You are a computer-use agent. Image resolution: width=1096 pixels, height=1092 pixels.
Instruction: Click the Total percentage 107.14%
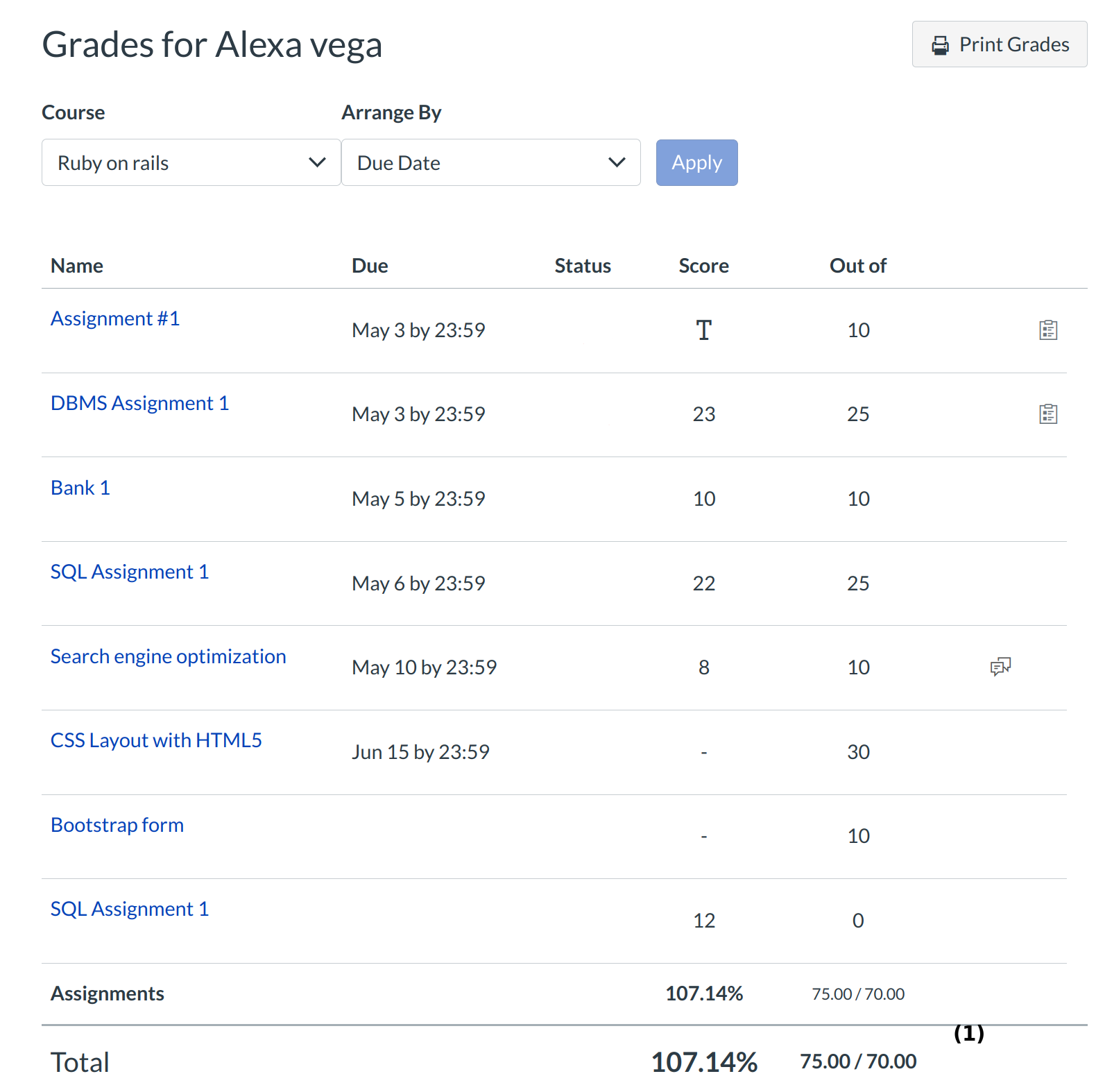click(x=704, y=1062)
